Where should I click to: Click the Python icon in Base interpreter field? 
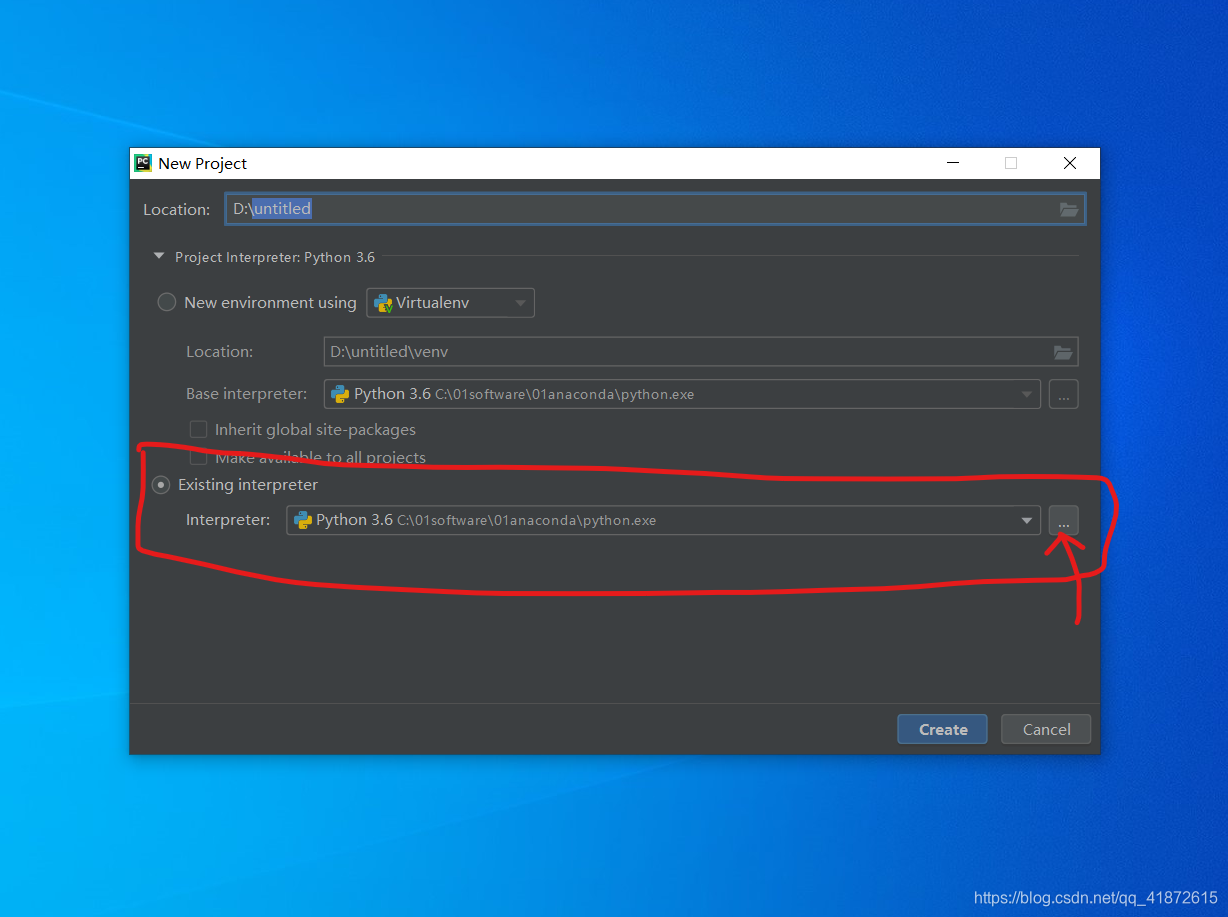click(x=340, y=394)
